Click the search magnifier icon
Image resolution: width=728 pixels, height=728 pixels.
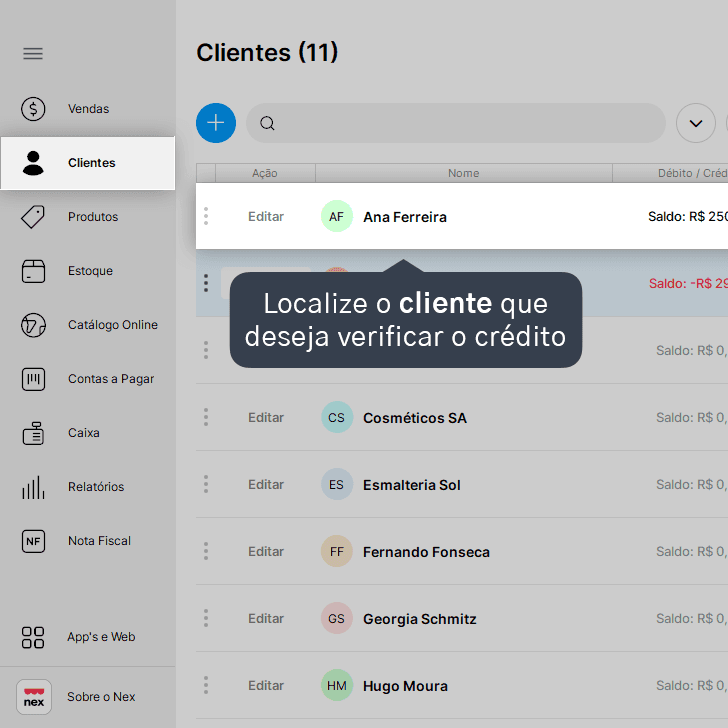point(267,124)
